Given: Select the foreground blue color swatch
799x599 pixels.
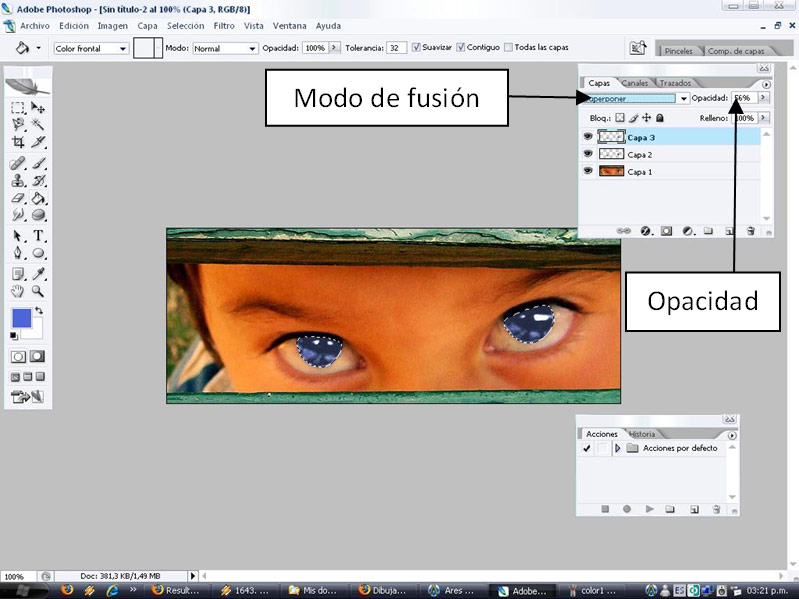Looking at the screenshot, I should coord(21,318).
